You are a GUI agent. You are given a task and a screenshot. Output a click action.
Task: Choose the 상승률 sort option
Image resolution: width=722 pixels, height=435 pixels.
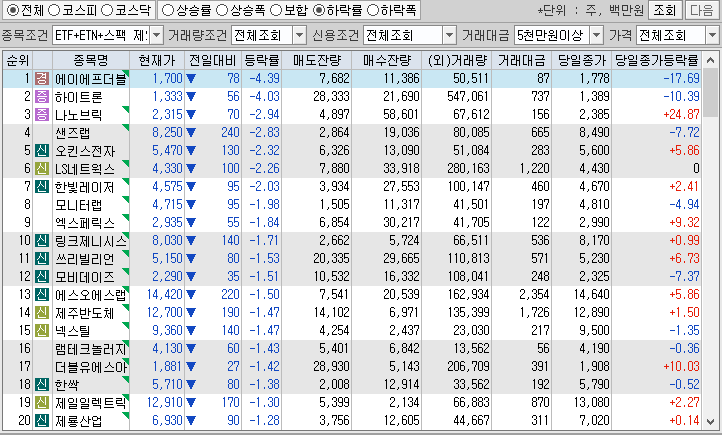click(x=169, y=10)
